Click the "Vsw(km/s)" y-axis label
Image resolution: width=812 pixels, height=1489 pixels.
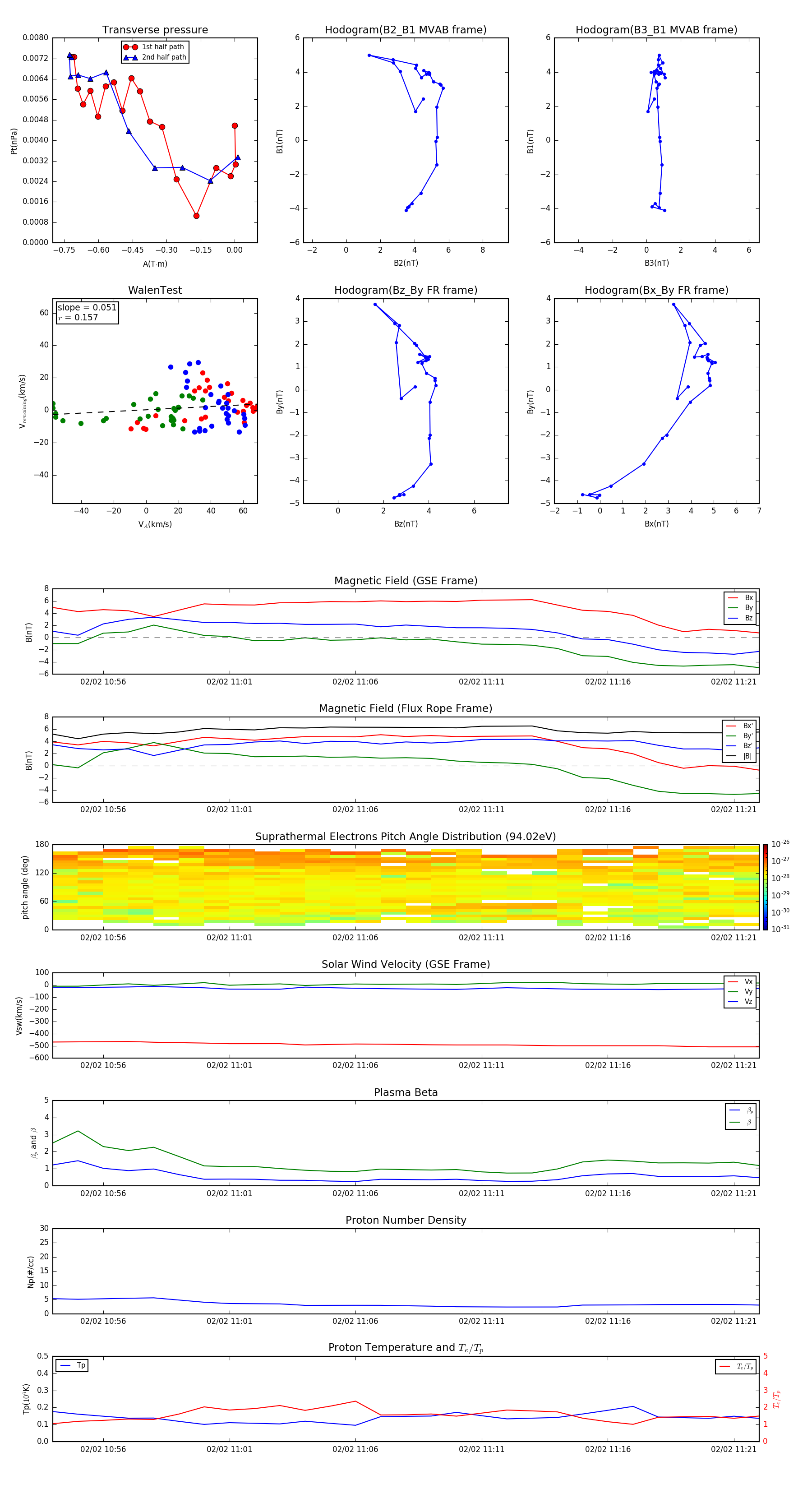[19, 1016]
